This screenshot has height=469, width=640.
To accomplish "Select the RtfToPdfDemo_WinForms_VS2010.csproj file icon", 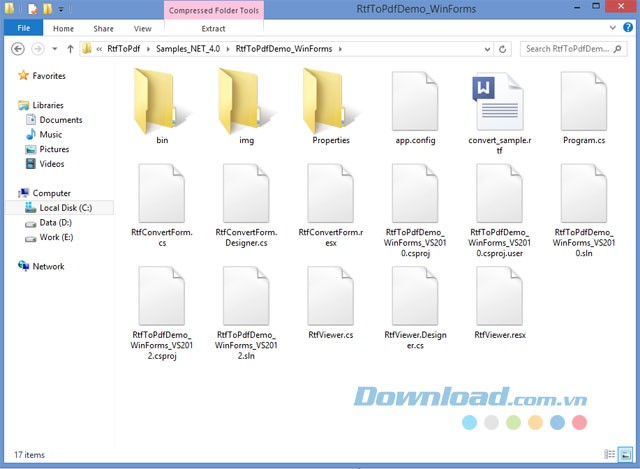I will click(x=415, y=193).
